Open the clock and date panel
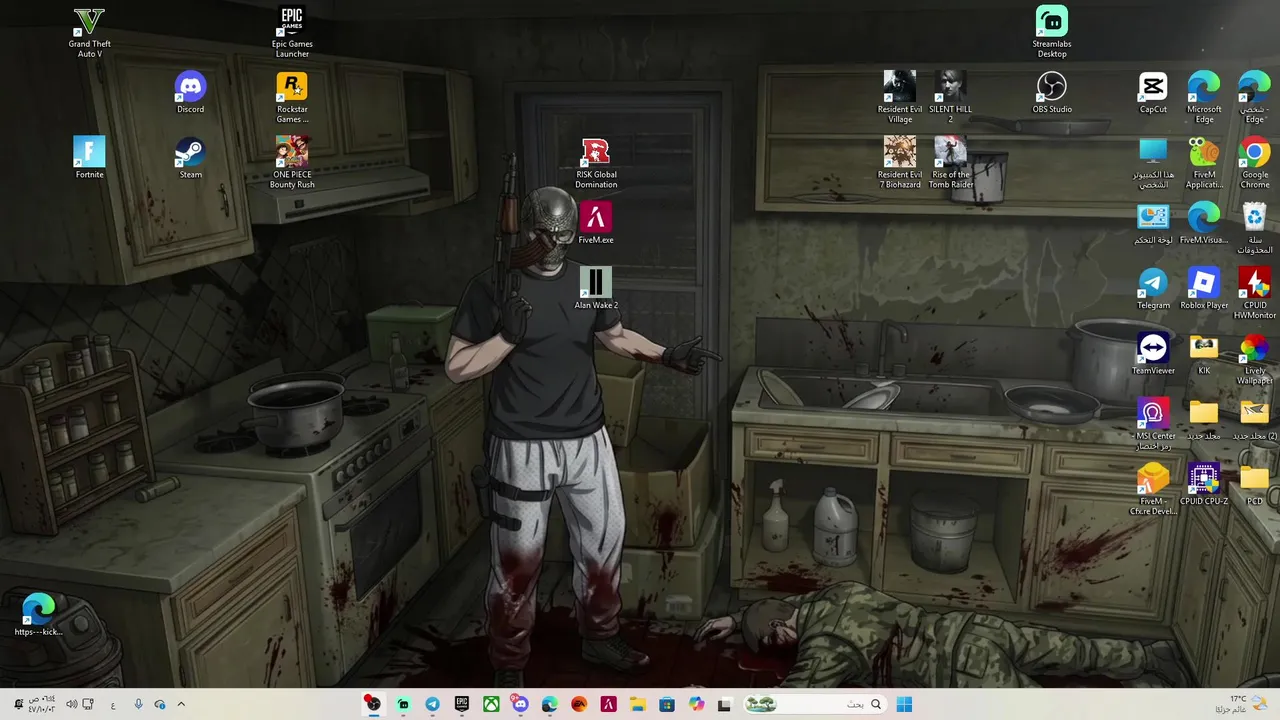The height and width of the screenshot is (720, 1280). (x=41, y=704)
